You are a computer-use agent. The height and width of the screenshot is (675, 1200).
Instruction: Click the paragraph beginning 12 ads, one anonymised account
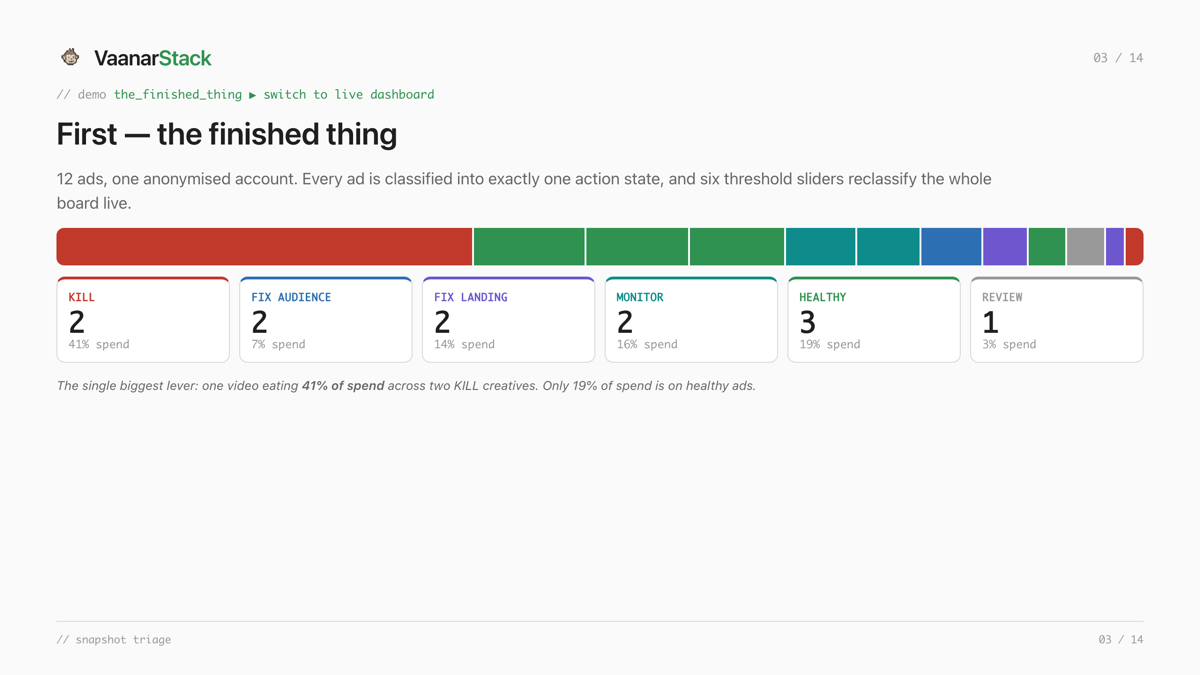pyautogui.click(x=524, y=191)
